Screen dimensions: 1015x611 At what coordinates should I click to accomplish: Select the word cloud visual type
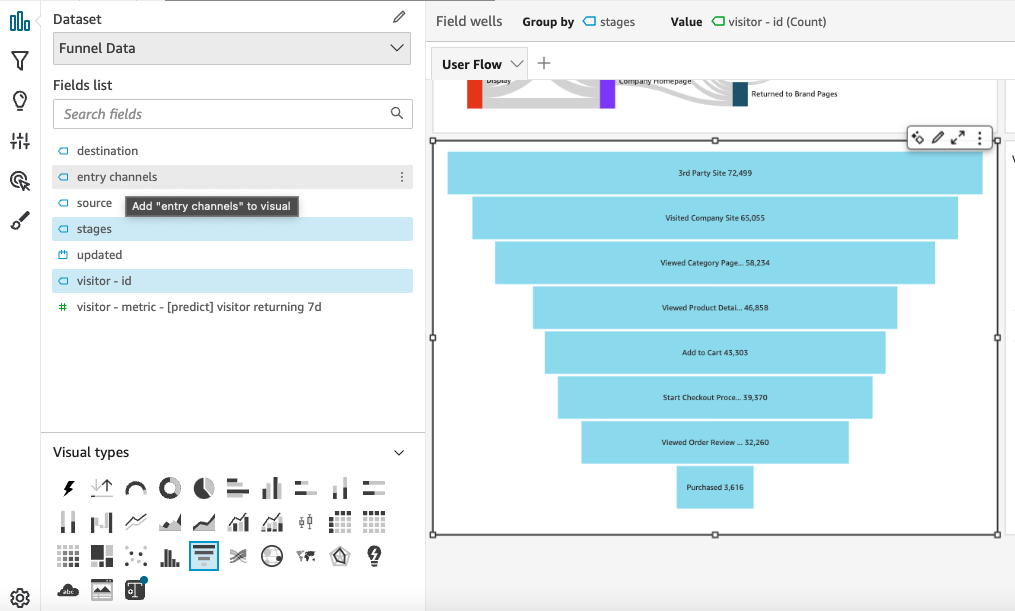pyautogui.click(x=67, y=589)
